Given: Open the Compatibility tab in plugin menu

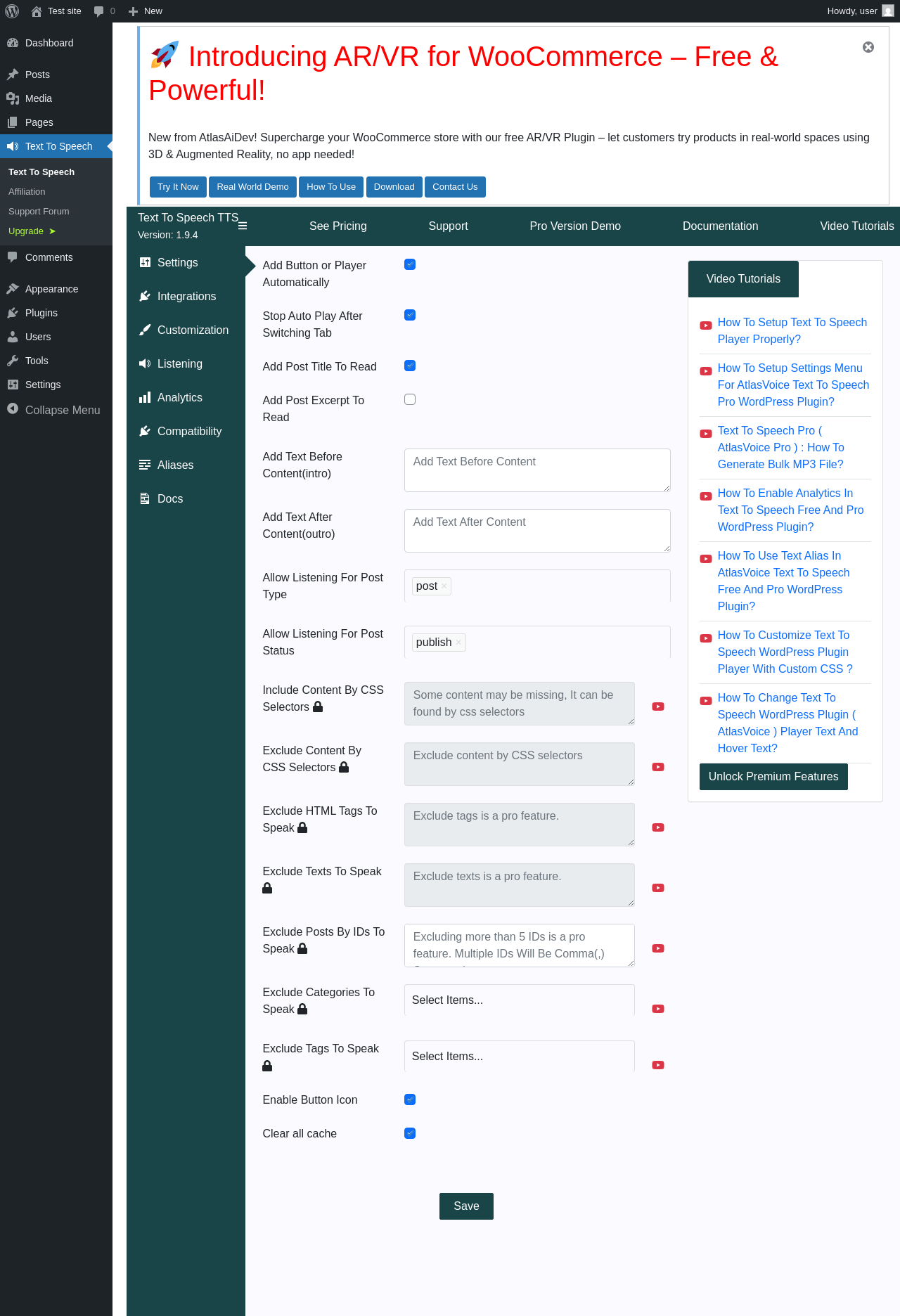Looking at the screenshot, I should click(186, 431).
